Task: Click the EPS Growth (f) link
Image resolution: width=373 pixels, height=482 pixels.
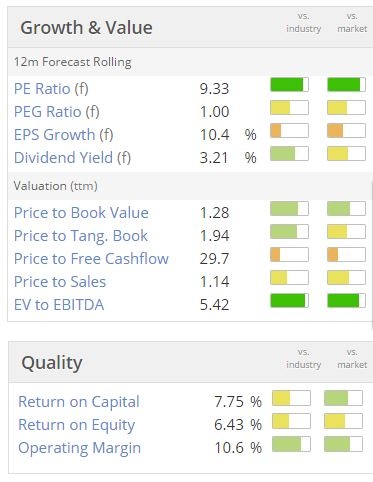Action: 64,135
